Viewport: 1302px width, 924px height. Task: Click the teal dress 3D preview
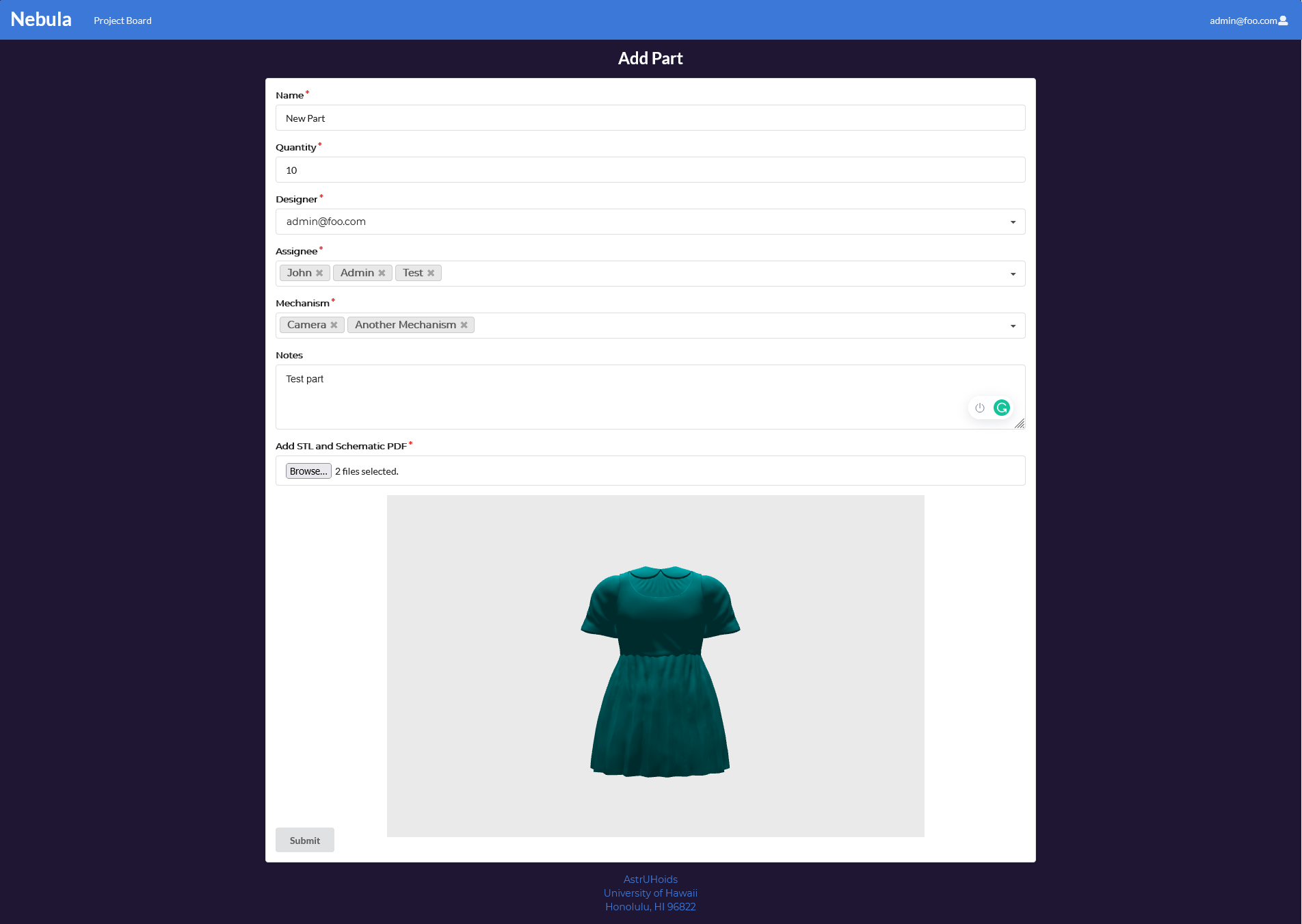click(660, 671)
